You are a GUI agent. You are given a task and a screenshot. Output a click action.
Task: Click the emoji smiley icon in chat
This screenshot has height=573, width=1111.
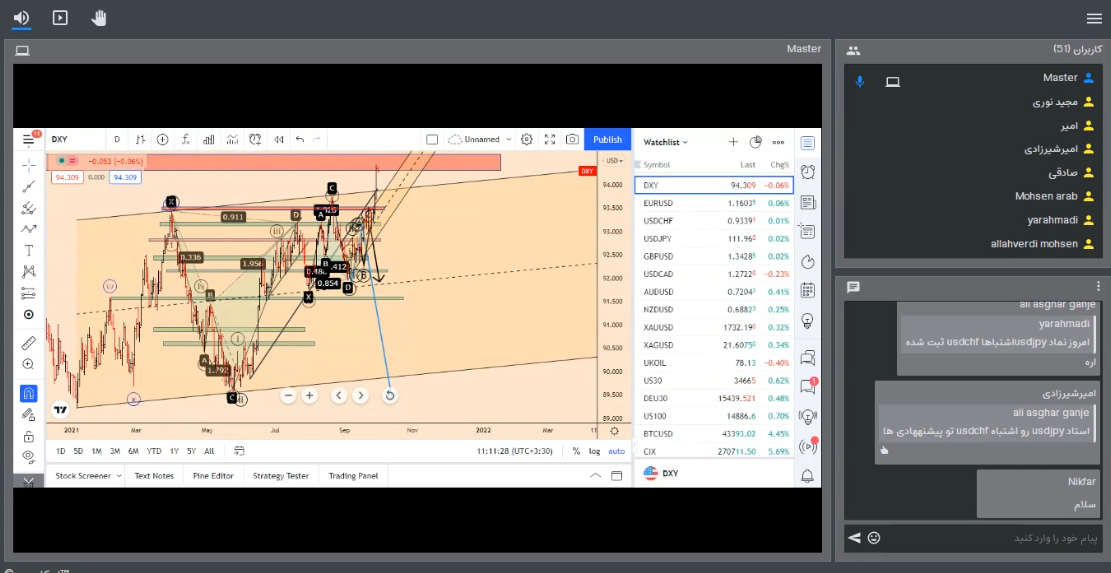pos(874,538)
